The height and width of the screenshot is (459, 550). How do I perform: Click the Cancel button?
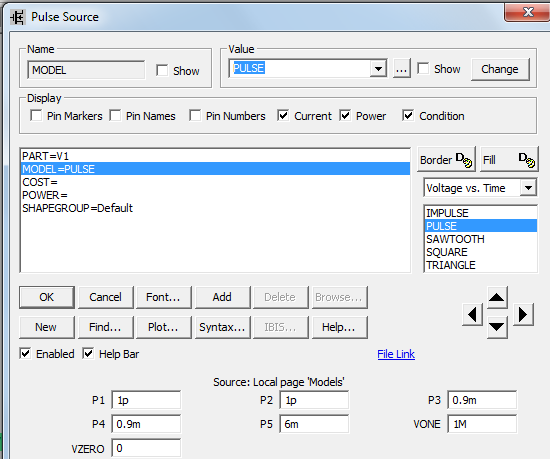(x=106, y=297)
